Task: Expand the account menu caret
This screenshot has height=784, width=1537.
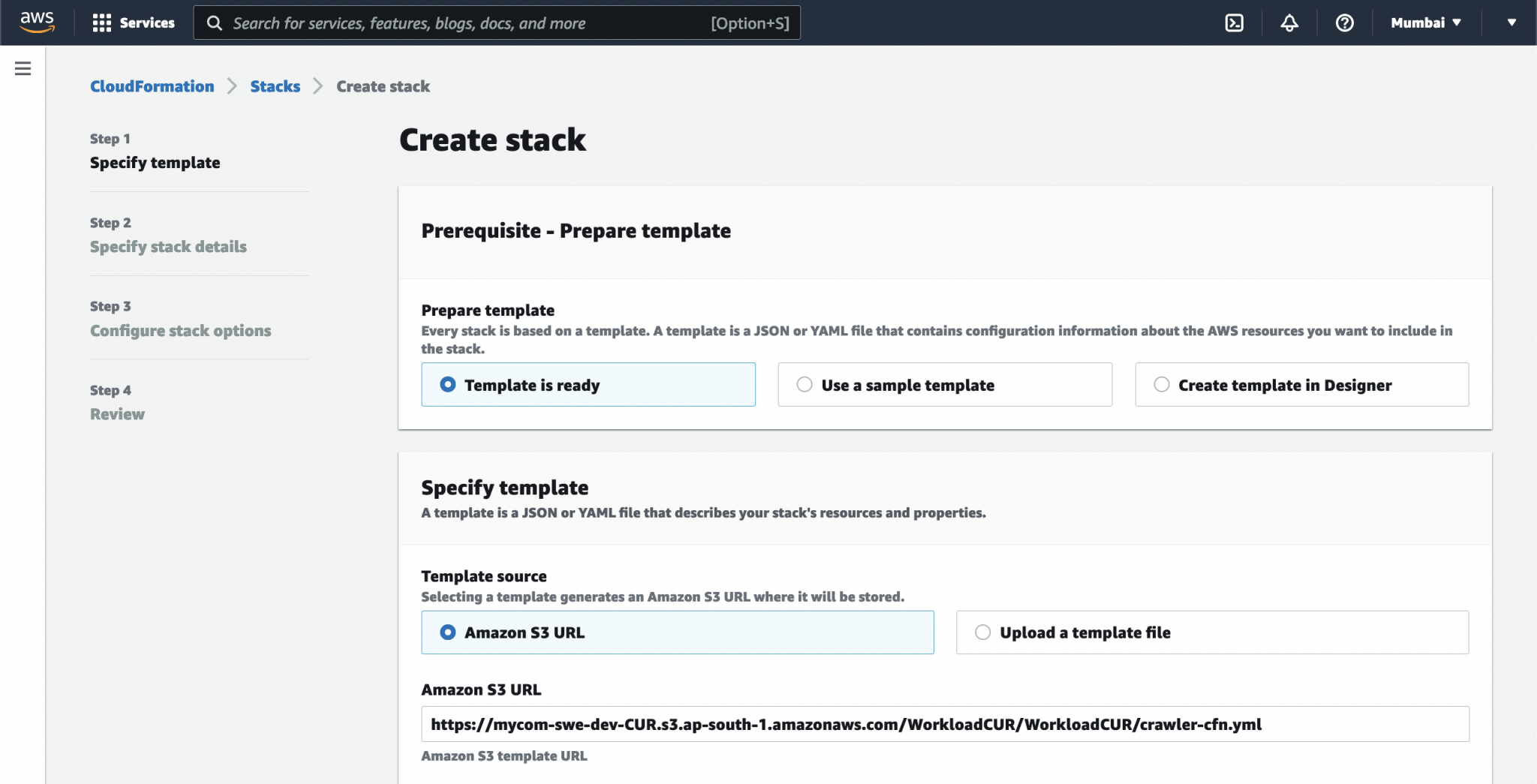Action: tap(1511, 23)
